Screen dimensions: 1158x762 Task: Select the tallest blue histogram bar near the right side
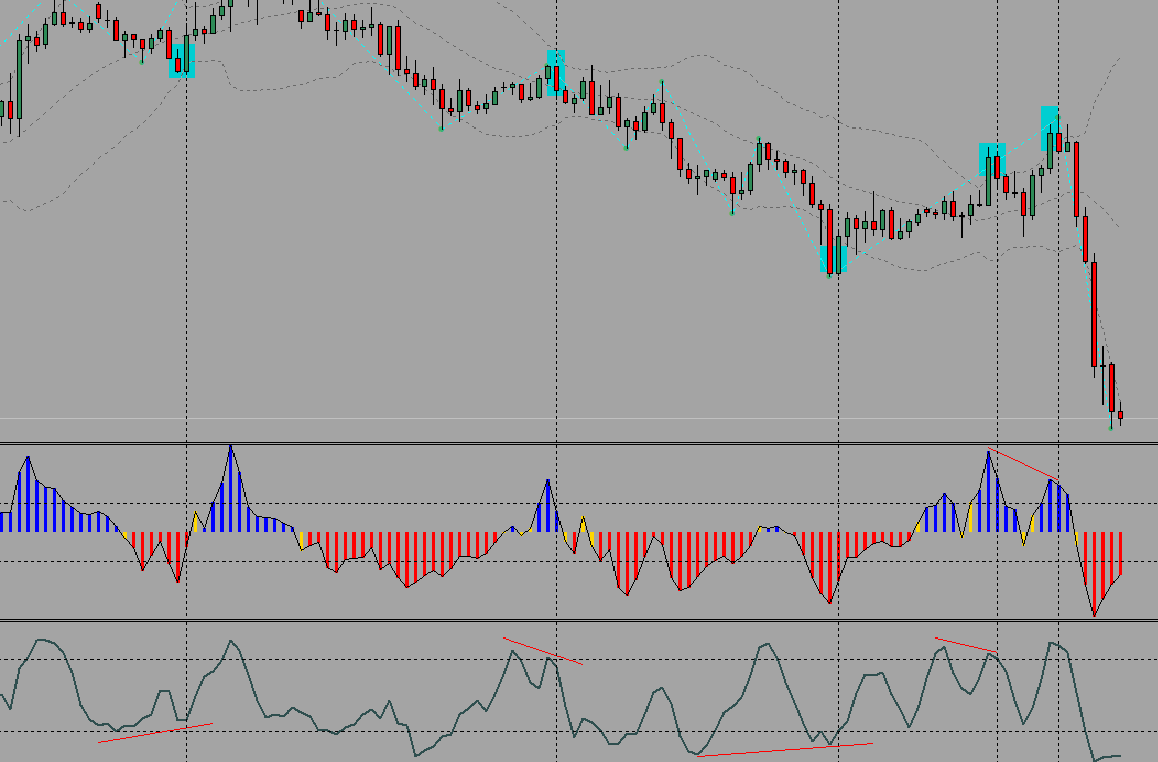[x=988, y=491]
